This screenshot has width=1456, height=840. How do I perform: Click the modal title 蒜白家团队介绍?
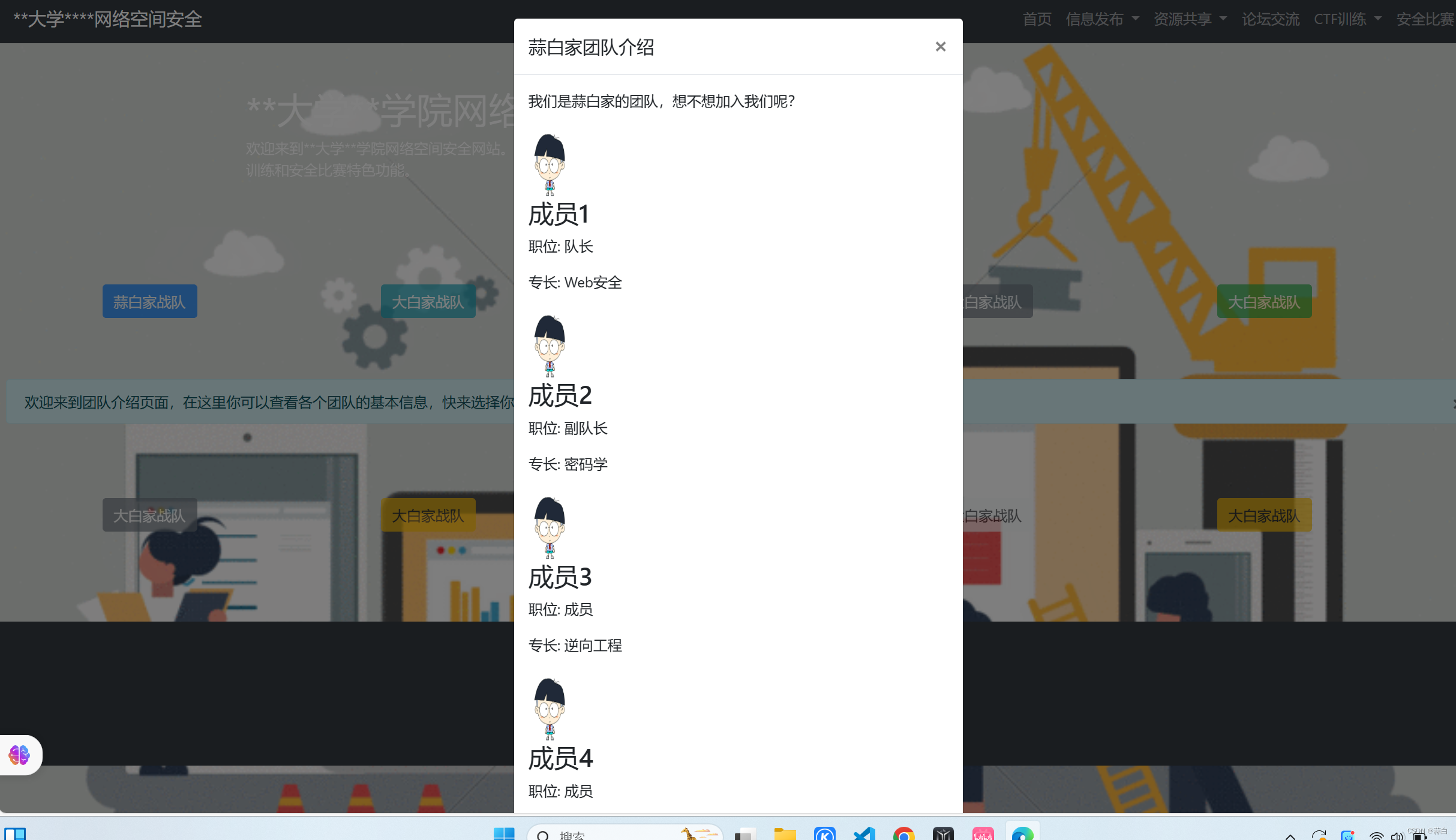tap(591, 47)
